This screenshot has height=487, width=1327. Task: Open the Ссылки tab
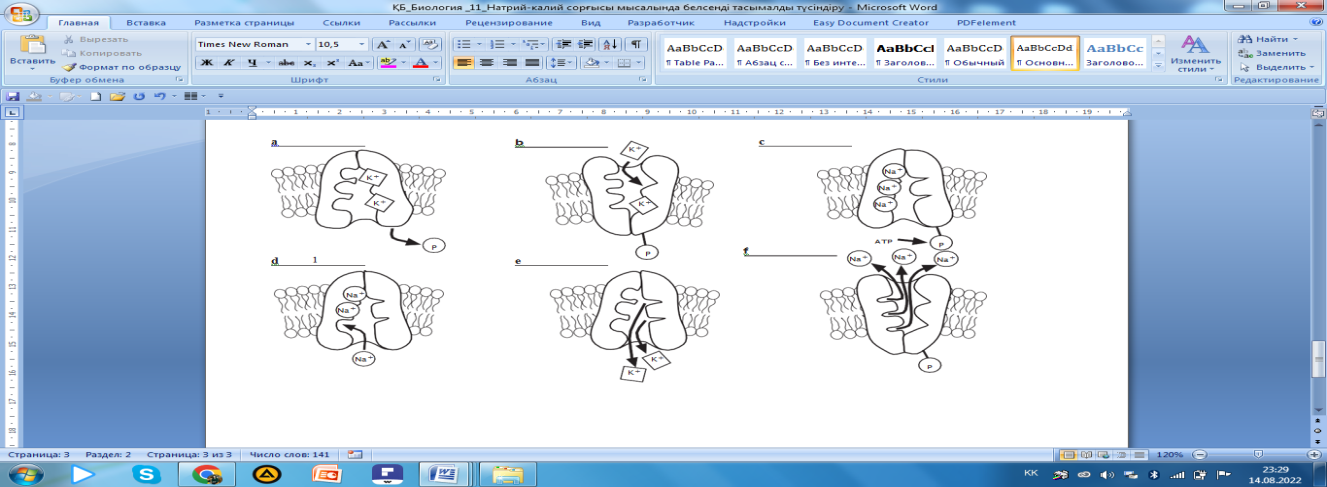[342, 21]
